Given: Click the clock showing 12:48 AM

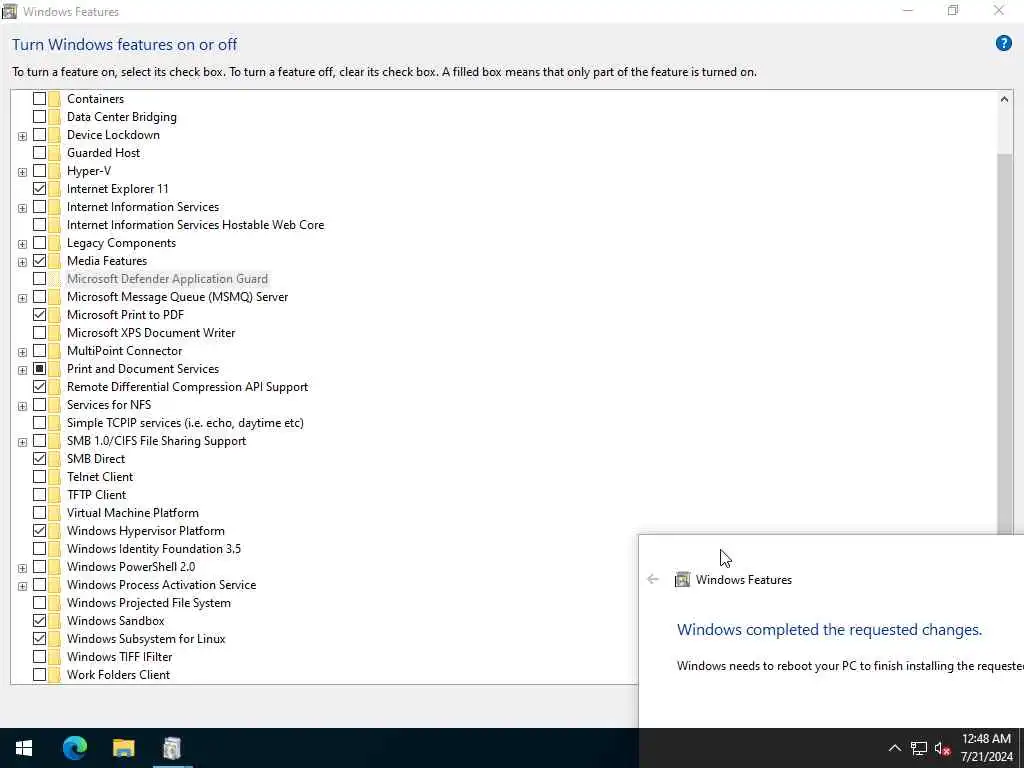Looking at the screenshot, I should pos(986,739).
